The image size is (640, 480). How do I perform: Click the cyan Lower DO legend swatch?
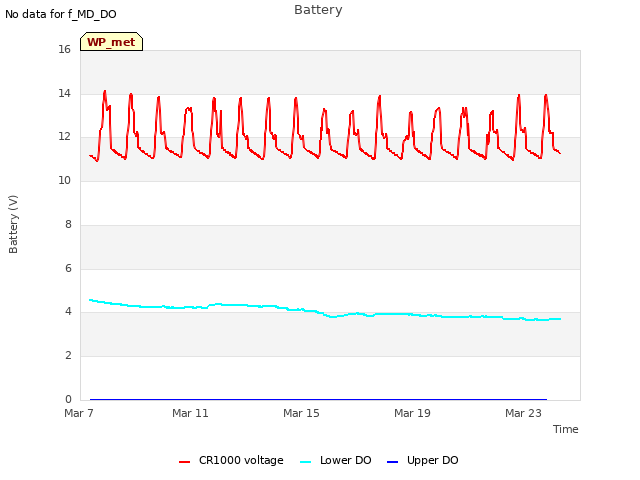pyautogui.click(x=305, y=462)
